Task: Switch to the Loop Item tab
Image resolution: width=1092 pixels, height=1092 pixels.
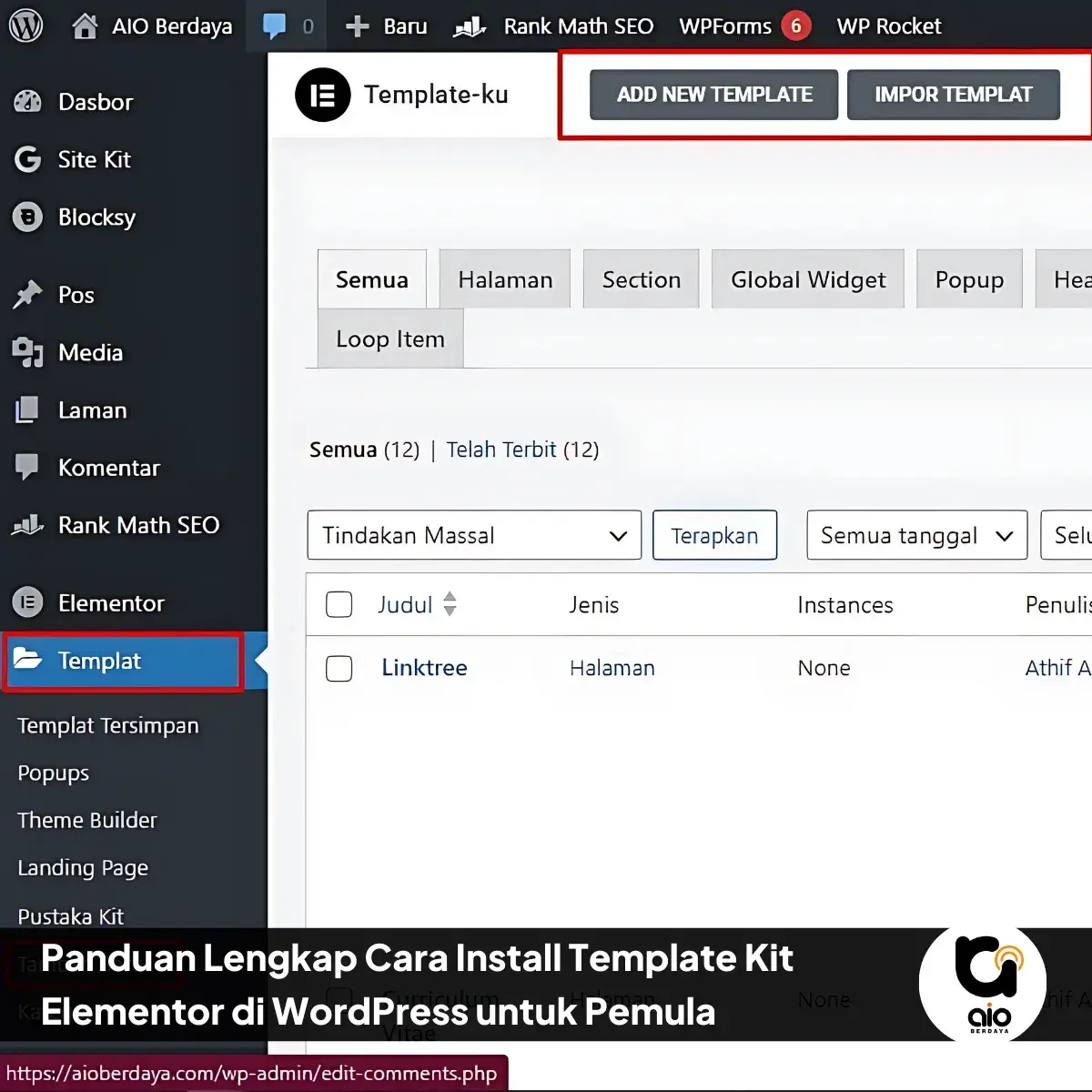Action: coord(390,339)
